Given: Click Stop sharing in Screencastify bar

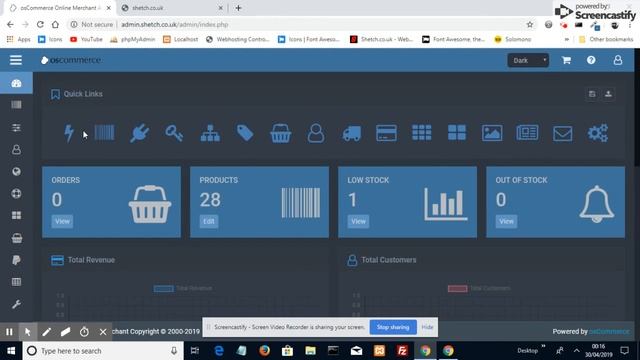Looking at the screenshot, I should click(393, 327).
